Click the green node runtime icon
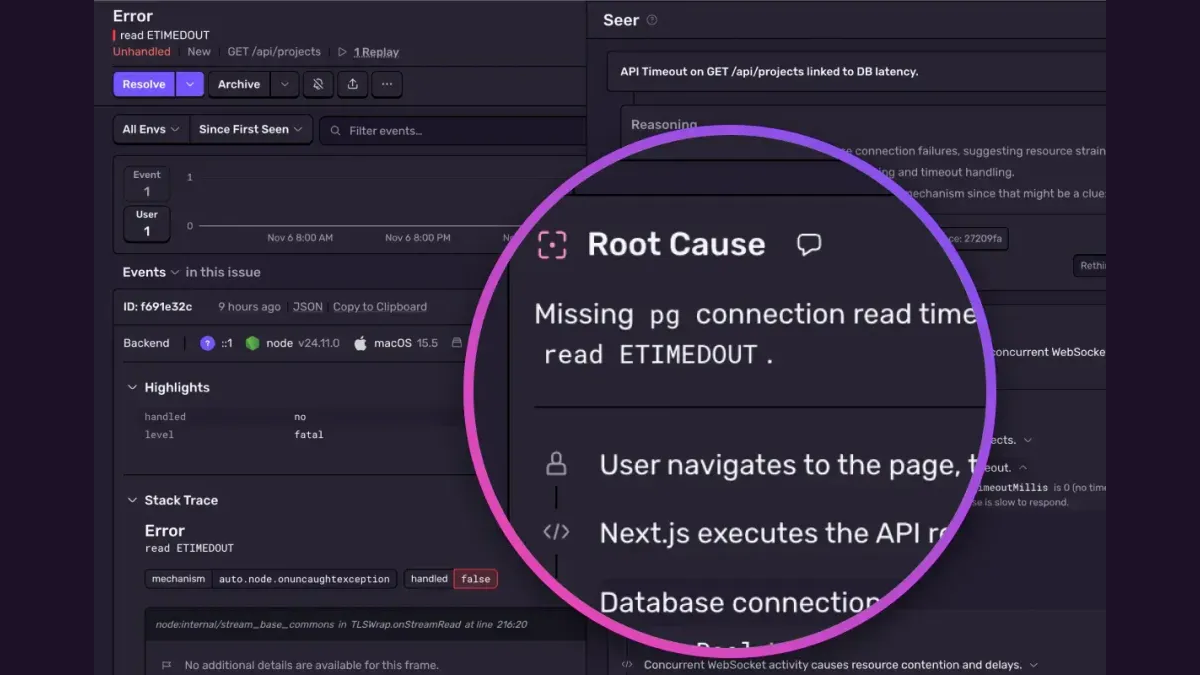 (253, 343)
